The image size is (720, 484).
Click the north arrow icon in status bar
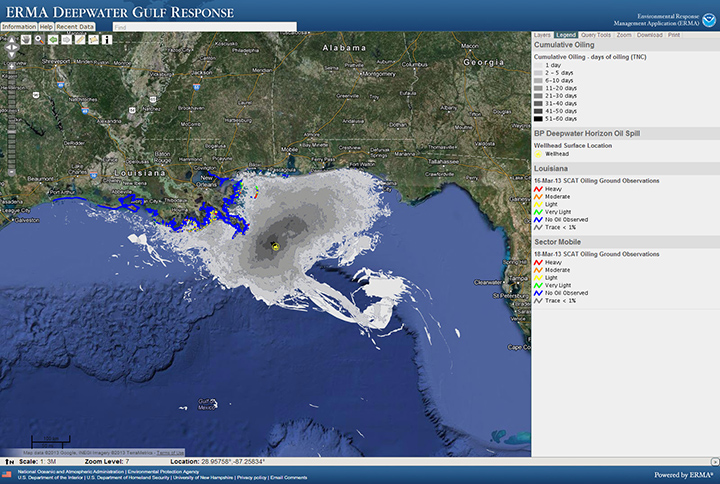[9, 461]
